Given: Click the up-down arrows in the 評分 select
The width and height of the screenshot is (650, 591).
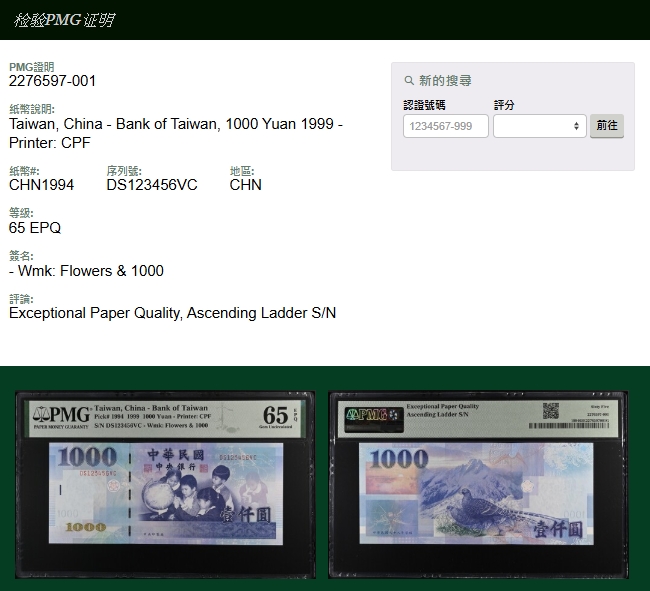Looking at the screenshot, I should (576, 126).
